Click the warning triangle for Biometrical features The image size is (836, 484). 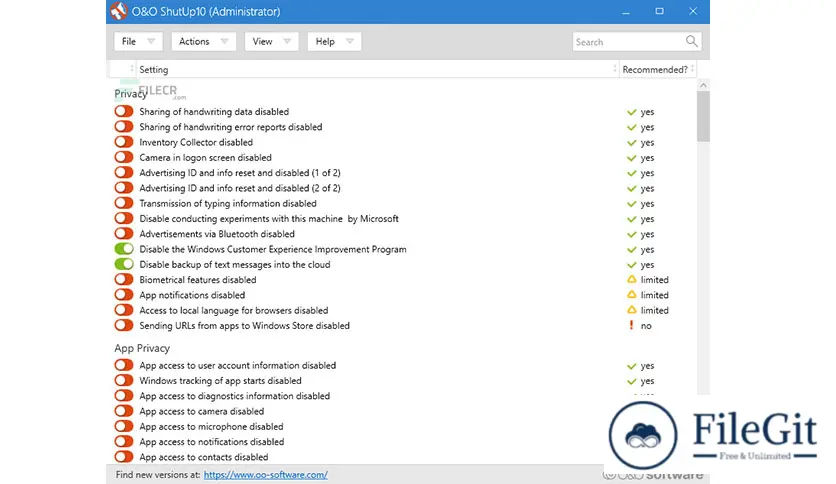[x=632, y=279]
